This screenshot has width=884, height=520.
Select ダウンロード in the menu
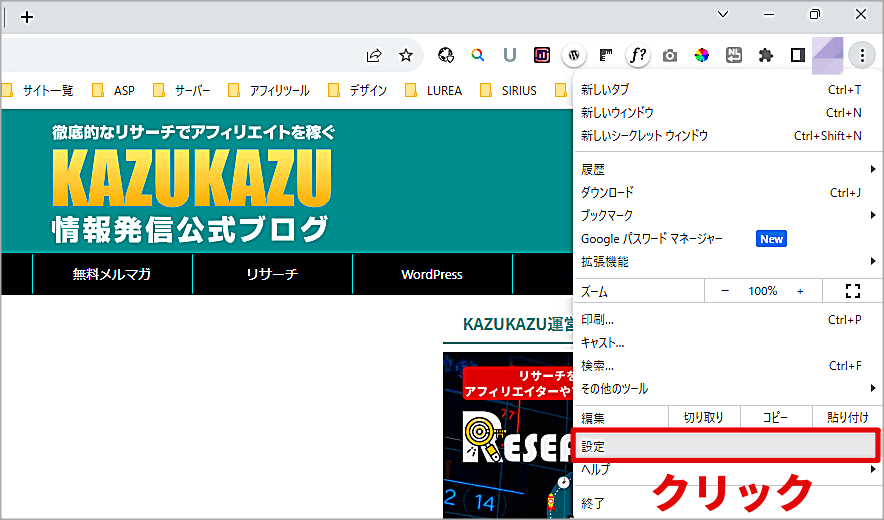click(x=728, y=192)
